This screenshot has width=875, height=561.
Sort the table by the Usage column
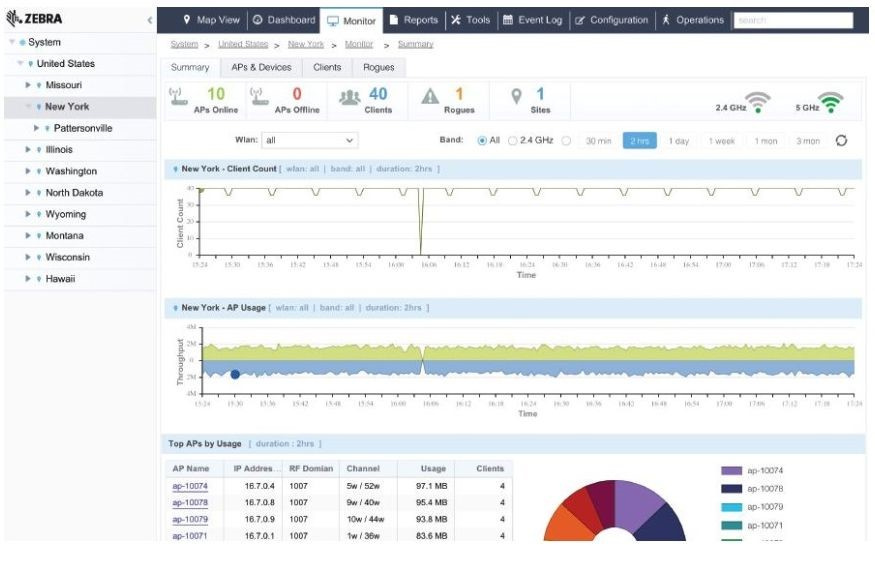[x=433, y=469]
